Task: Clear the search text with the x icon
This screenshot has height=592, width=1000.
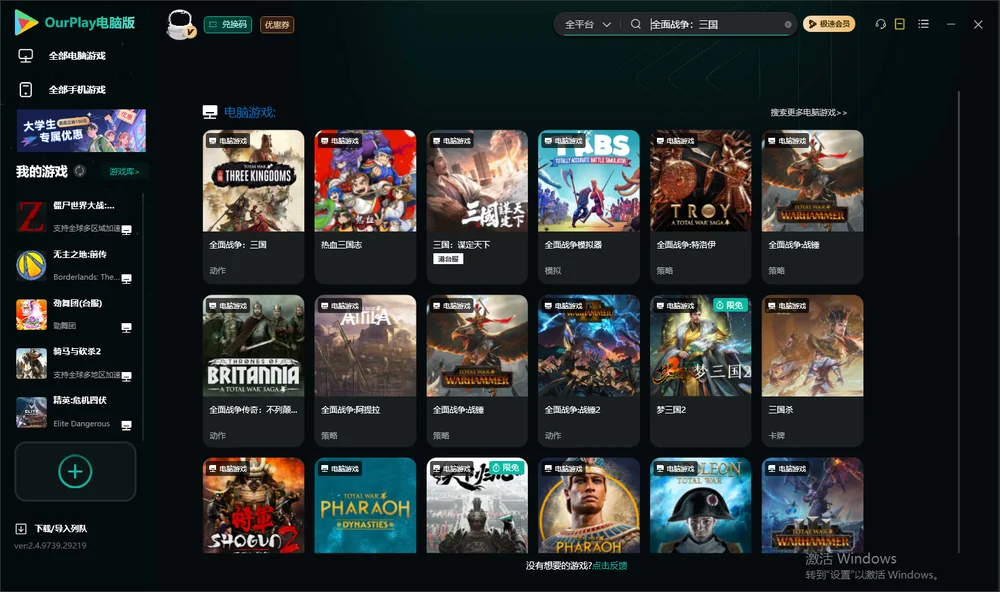Action: (x=788, y=24)
